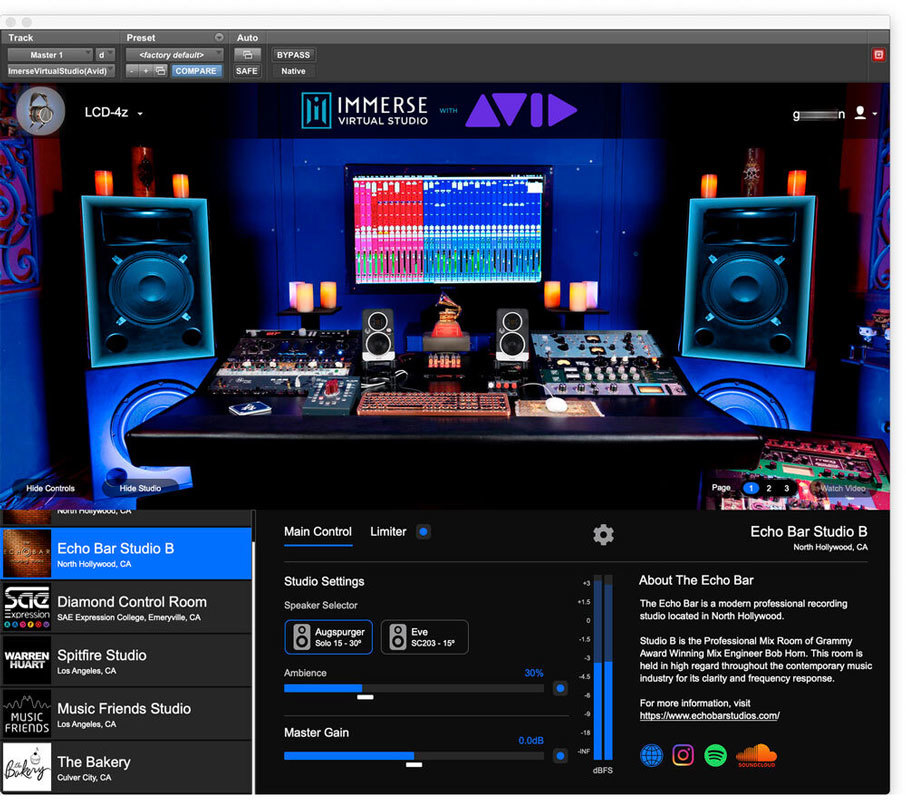Toggle the Limiter on/off switch
The width and height of the screenshot is (906, 800).
pyautogui.click(x=423, y=532)
